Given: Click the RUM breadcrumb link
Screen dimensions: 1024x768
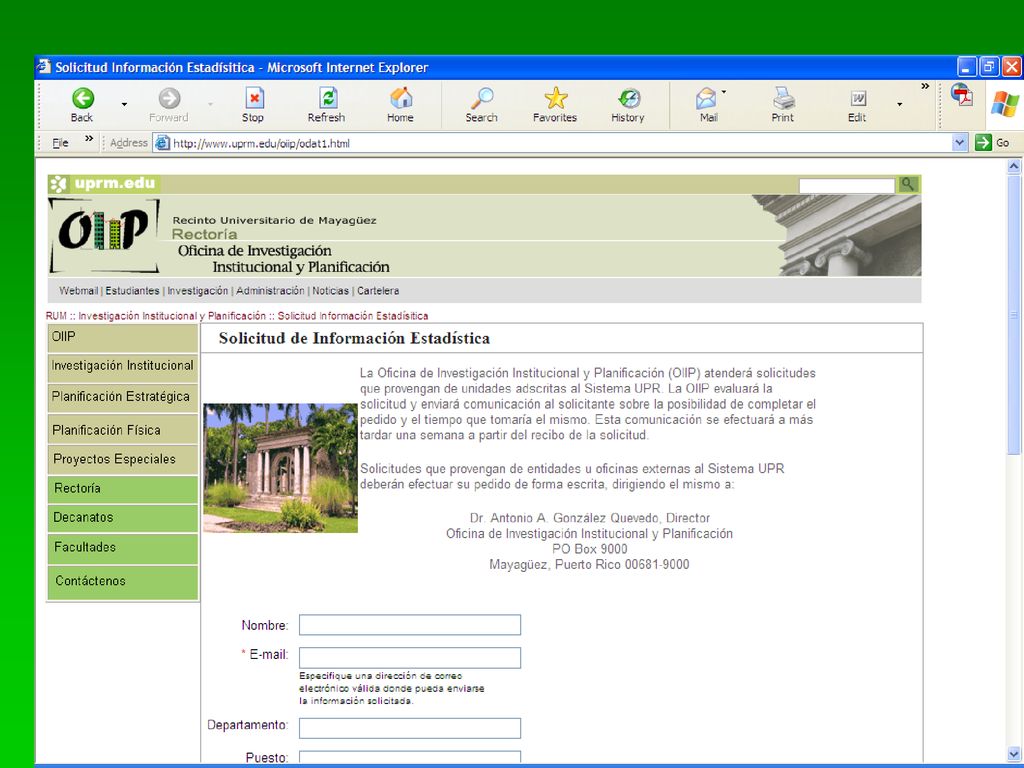Looking at the screenshot, I should (56, 316).
